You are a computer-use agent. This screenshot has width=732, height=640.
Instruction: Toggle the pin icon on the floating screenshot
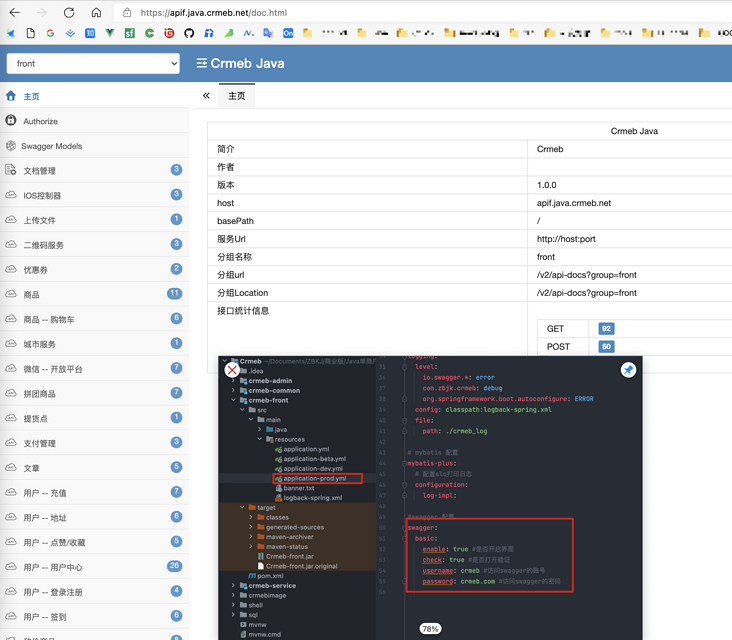[628, 370]
